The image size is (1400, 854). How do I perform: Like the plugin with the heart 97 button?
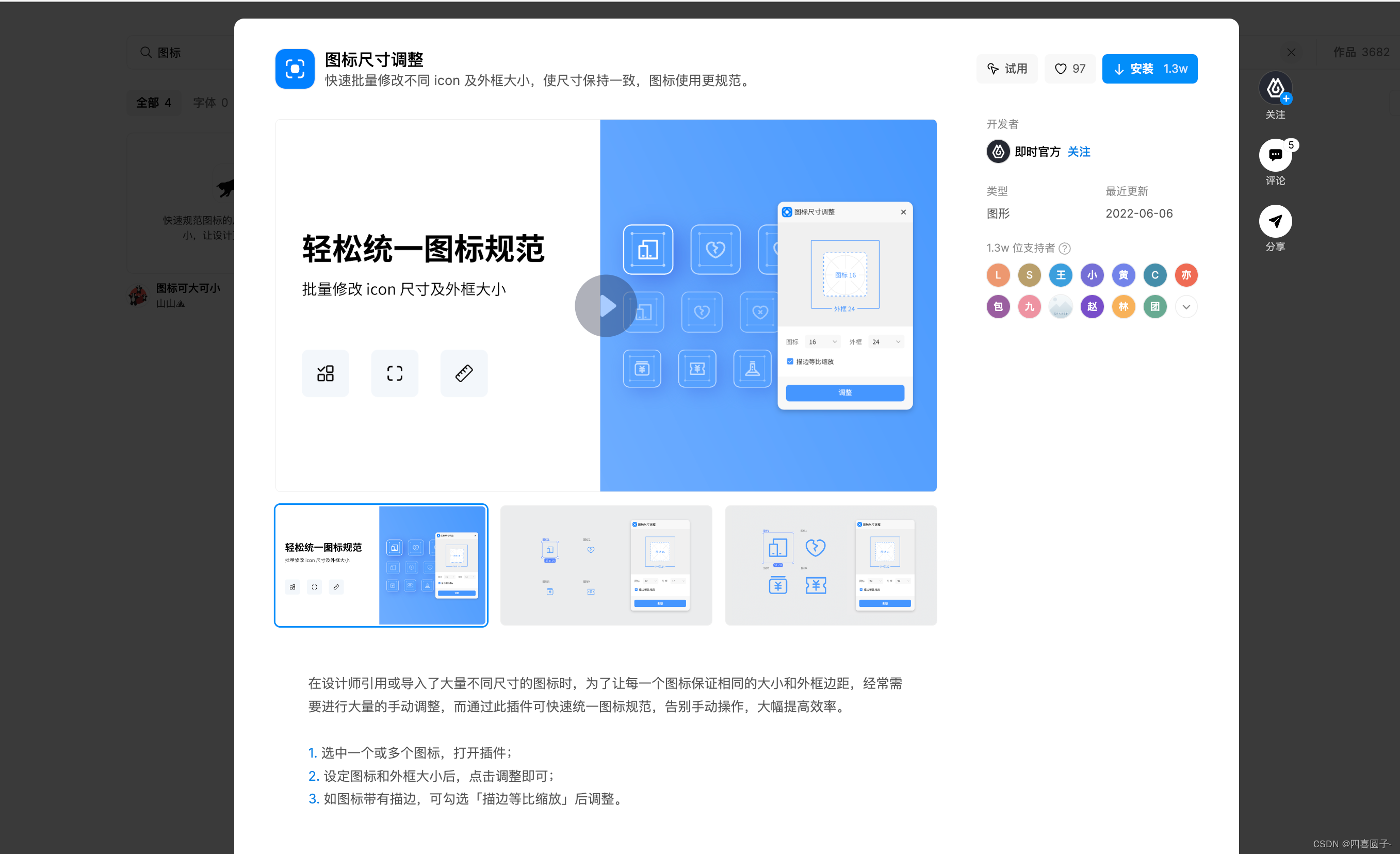pyautogui.click(x=1070, y=69)
